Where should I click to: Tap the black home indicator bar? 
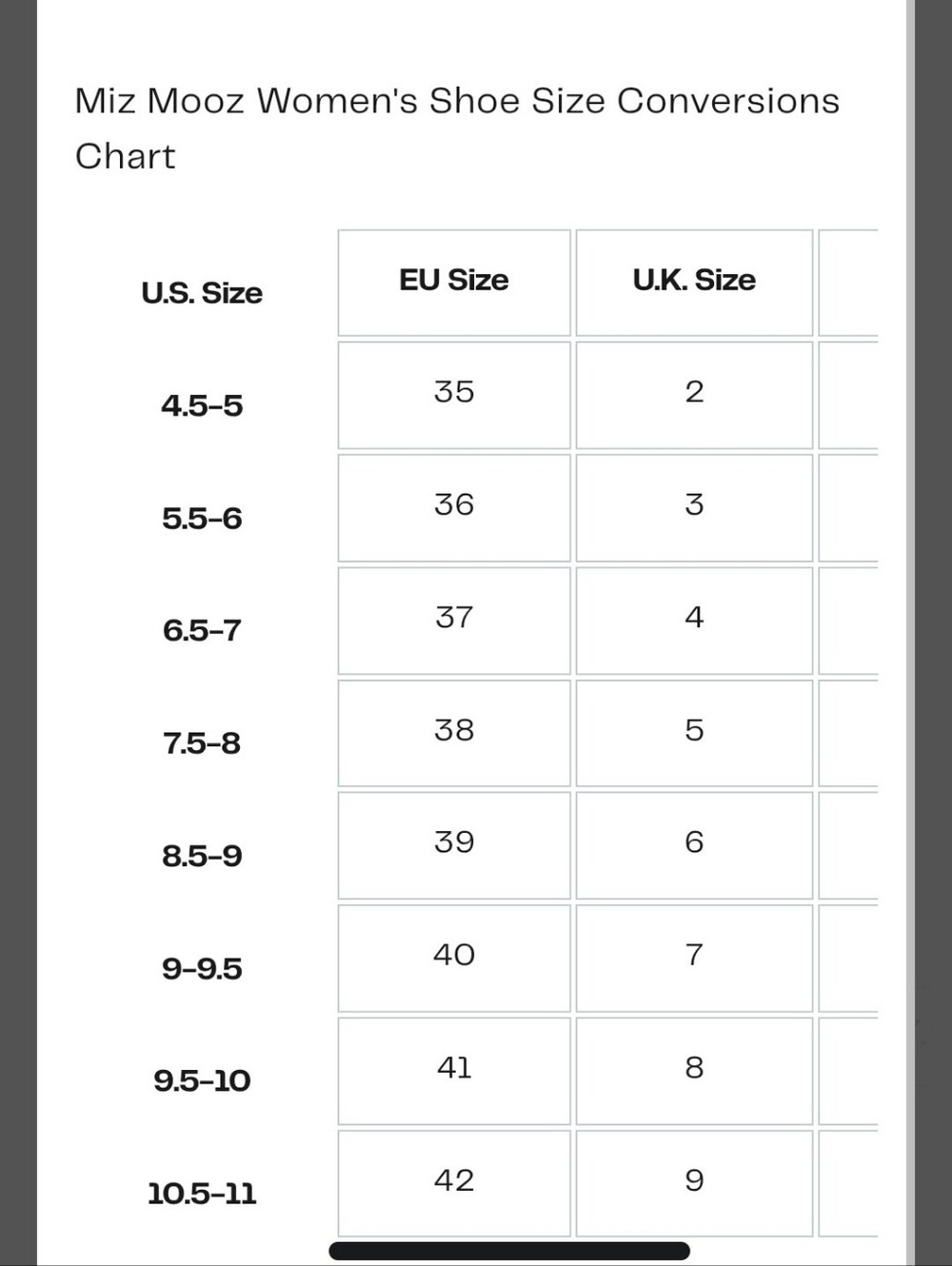coord(509,1251)
